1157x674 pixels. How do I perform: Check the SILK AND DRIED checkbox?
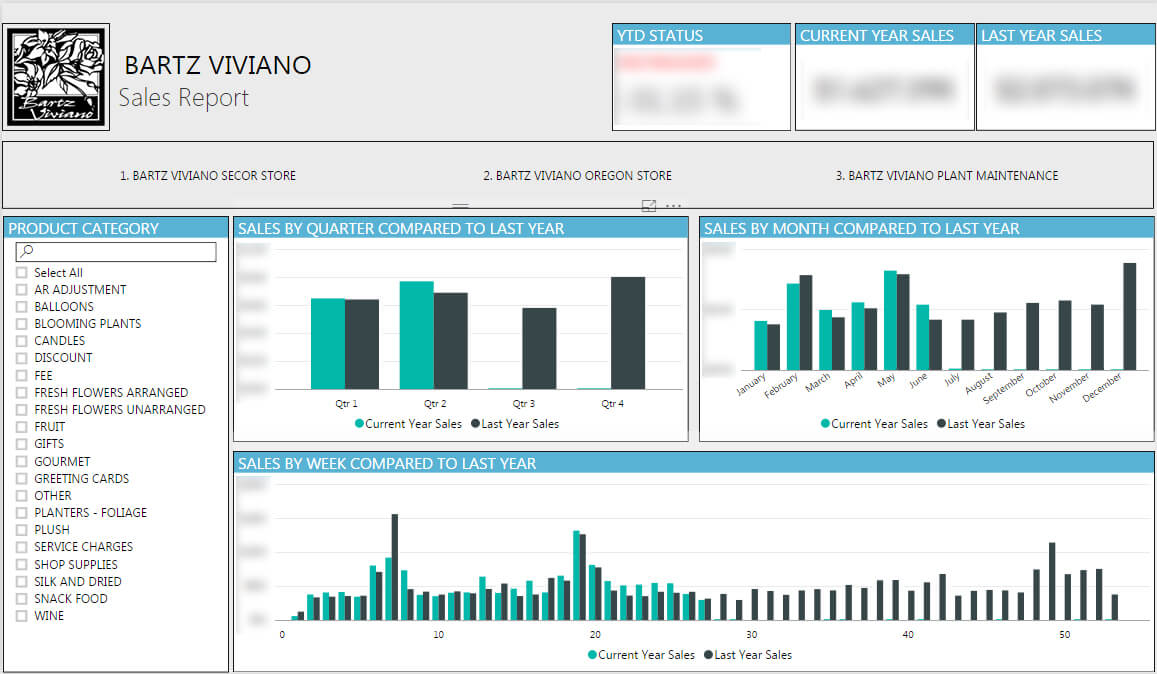pos(21,581)
